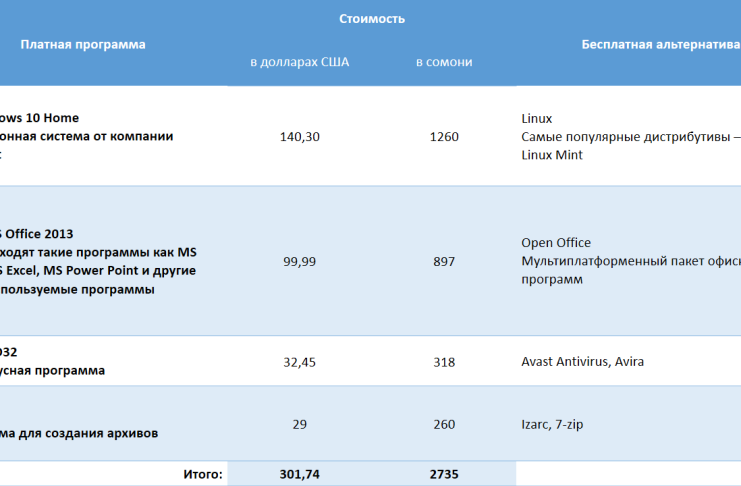Click the 'онная система от компании' line
Image resolution: width=741 pixels, height=486 pixels.
(x=86, y=136)
